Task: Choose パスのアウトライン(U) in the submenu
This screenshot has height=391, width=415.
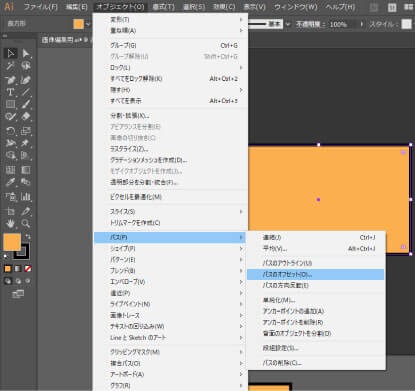Action: 315,263
